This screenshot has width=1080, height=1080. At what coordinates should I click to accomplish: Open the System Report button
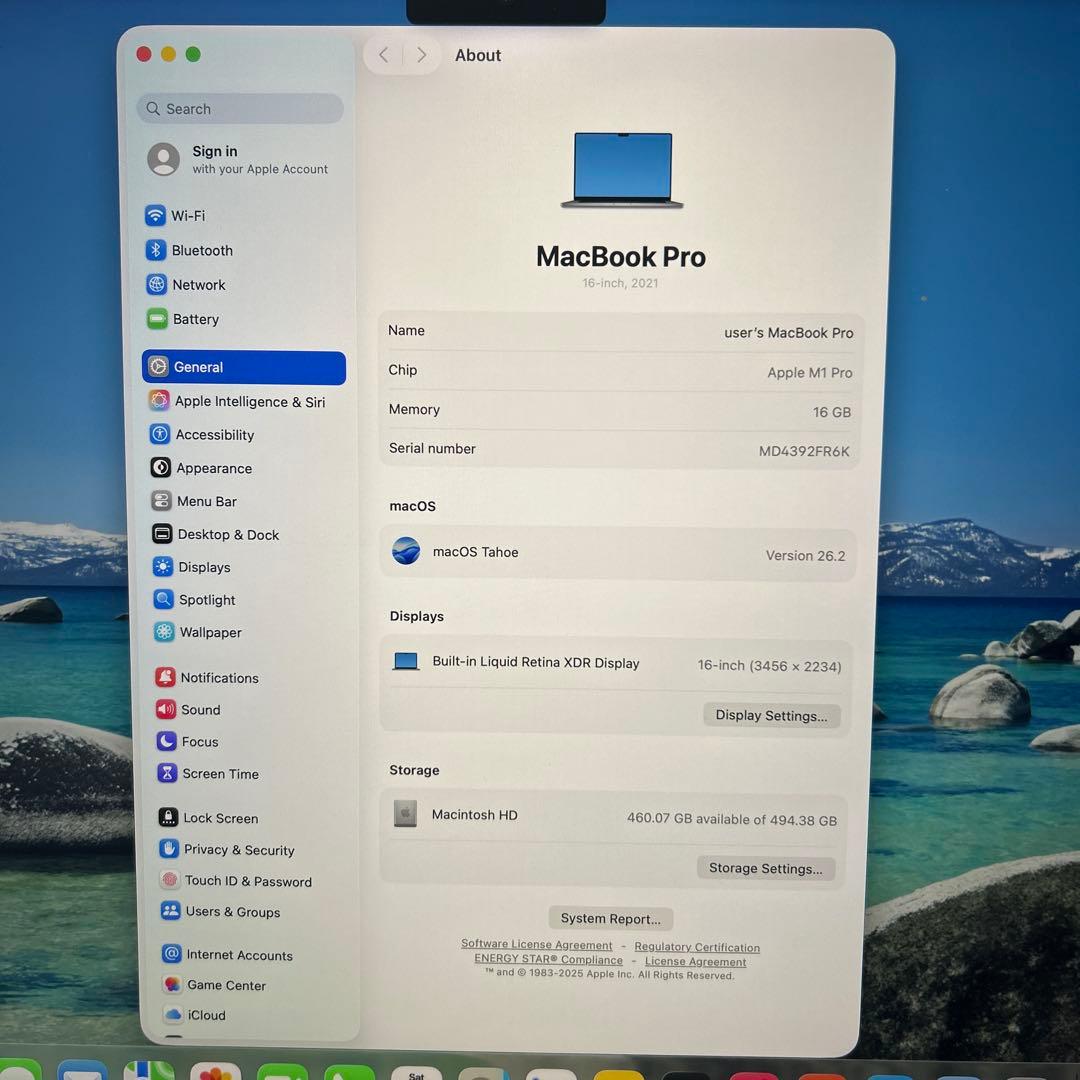[x=611, y=918]
